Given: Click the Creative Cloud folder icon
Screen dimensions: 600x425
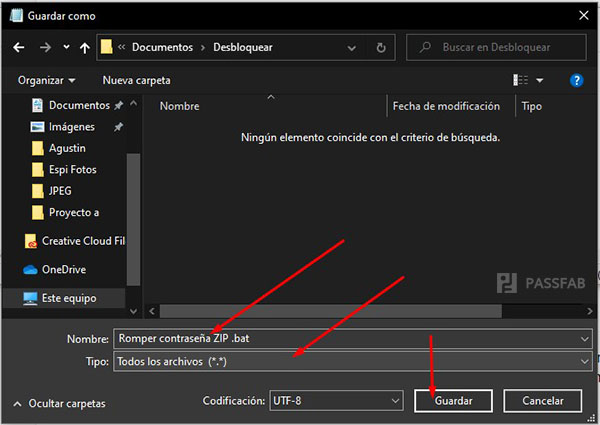Looking at the screenshot, I should pyautogui.click(x=31, y=241).
